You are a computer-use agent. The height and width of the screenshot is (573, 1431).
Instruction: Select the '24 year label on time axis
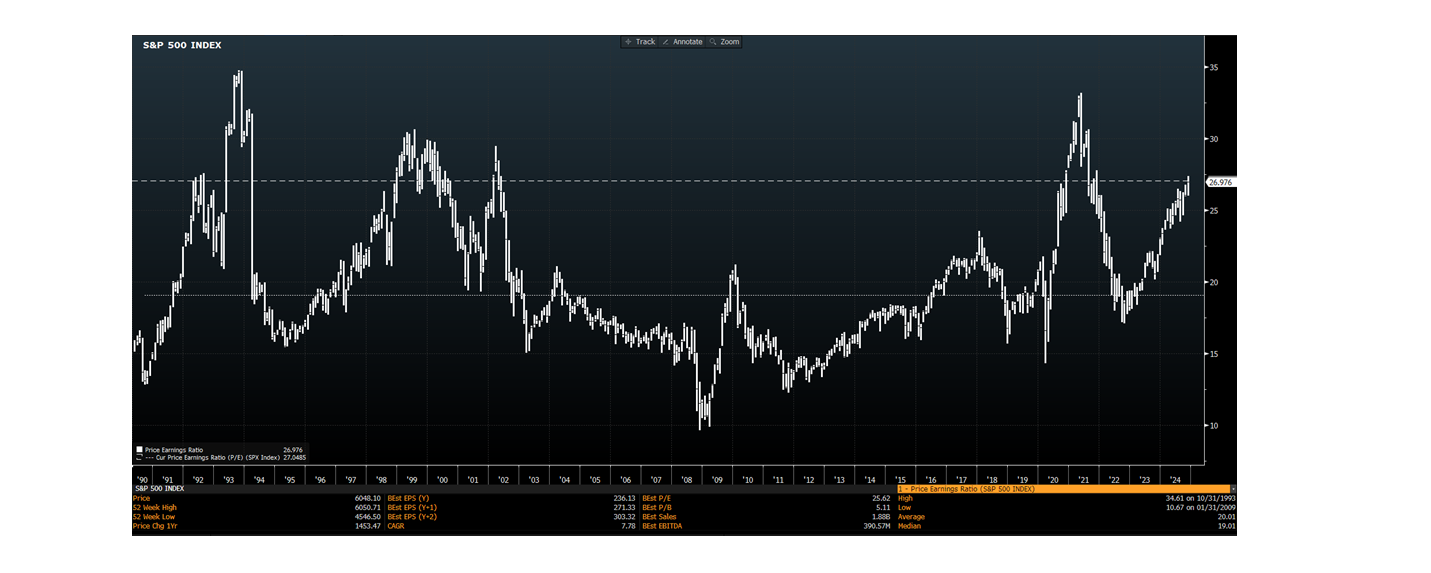pos(1175,479)
